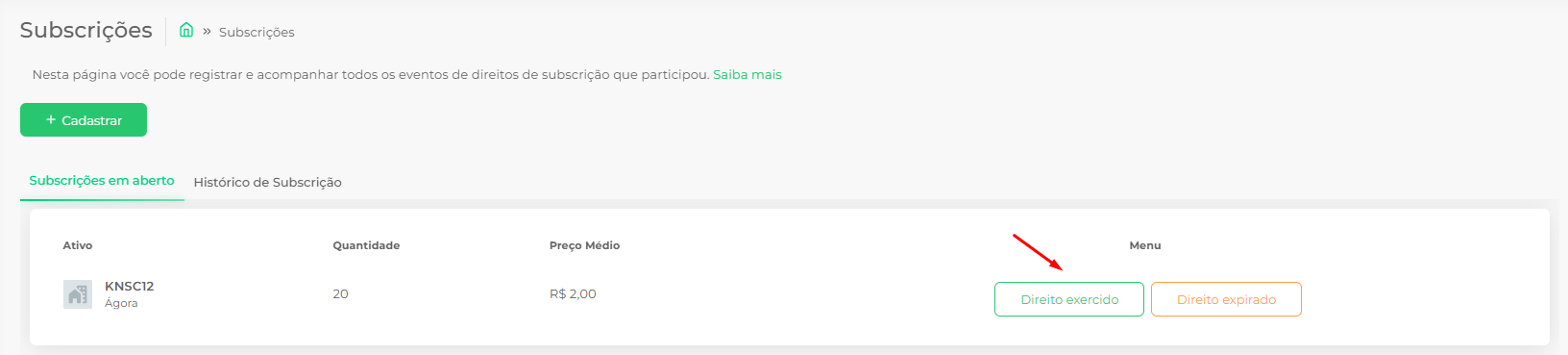Click the quantity value 20

340,293
